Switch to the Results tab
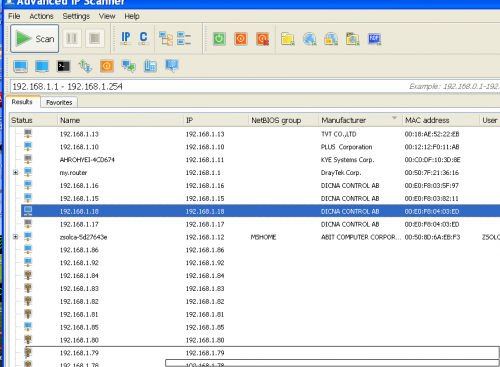This screenshot has width=500, height=367. click(x=22, y=102)
